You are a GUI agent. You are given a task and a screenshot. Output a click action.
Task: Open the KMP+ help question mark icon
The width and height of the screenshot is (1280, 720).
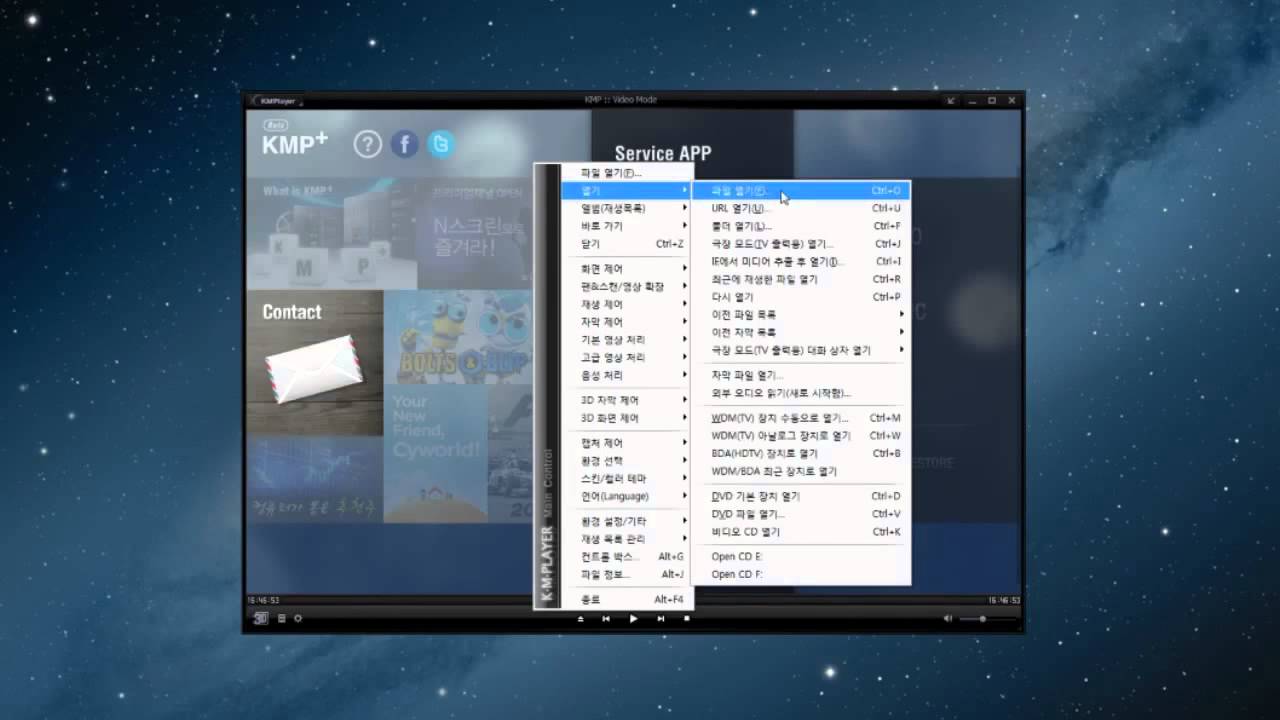tap(368, 145)
